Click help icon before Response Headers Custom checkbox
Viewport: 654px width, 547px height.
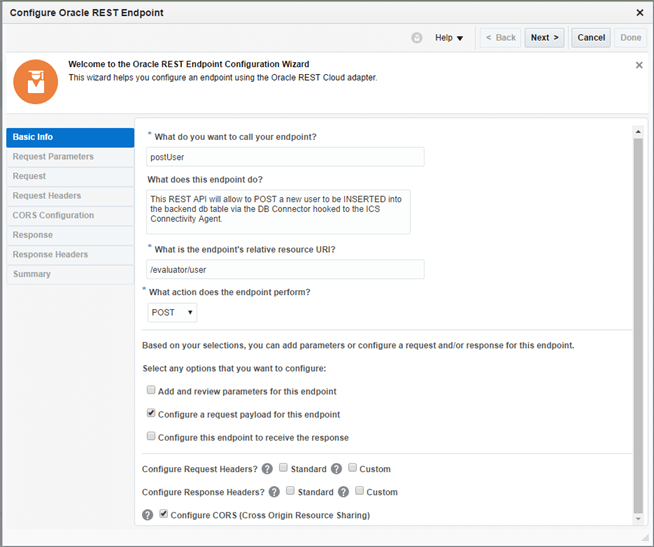pyautogui.click(x=344, y=492)
